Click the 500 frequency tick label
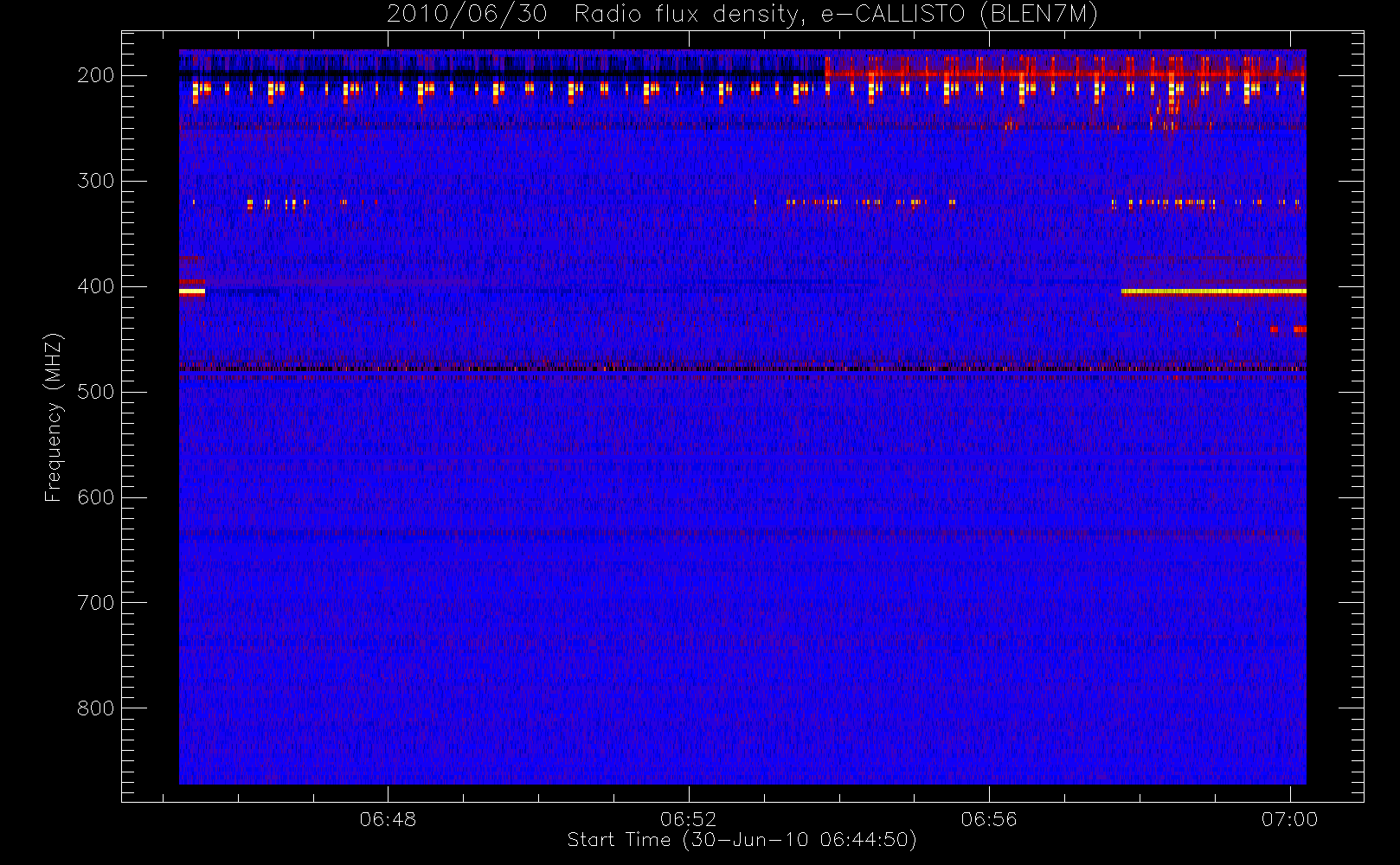The image size is (1400, 865). tap(96, 392)
